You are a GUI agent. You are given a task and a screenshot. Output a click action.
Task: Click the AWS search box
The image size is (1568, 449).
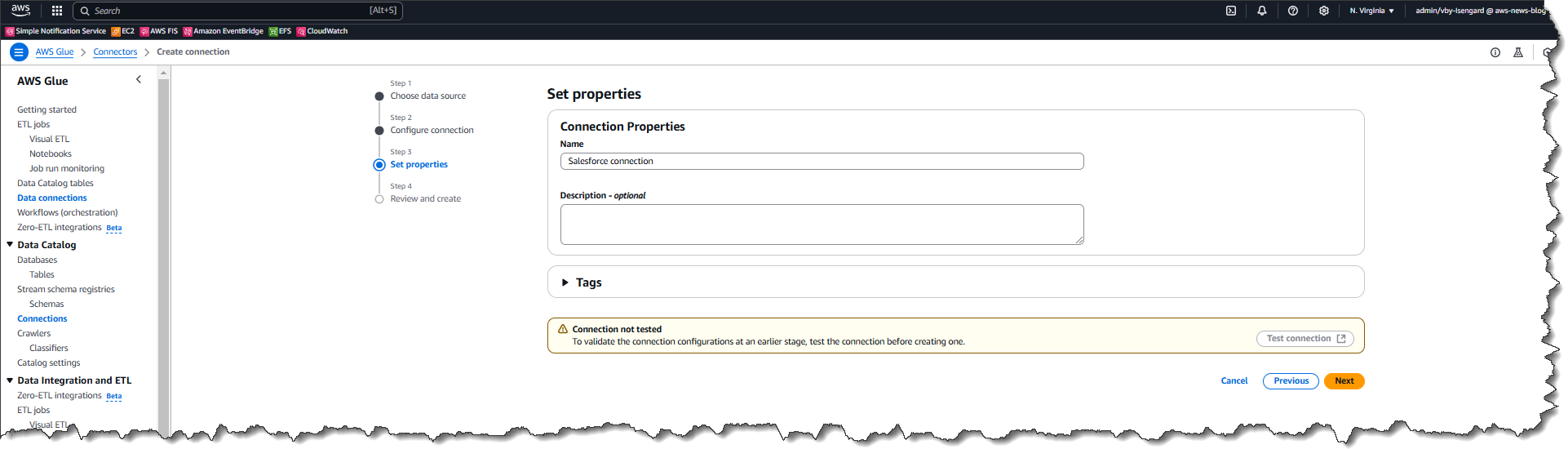click(x=238, y=11)
